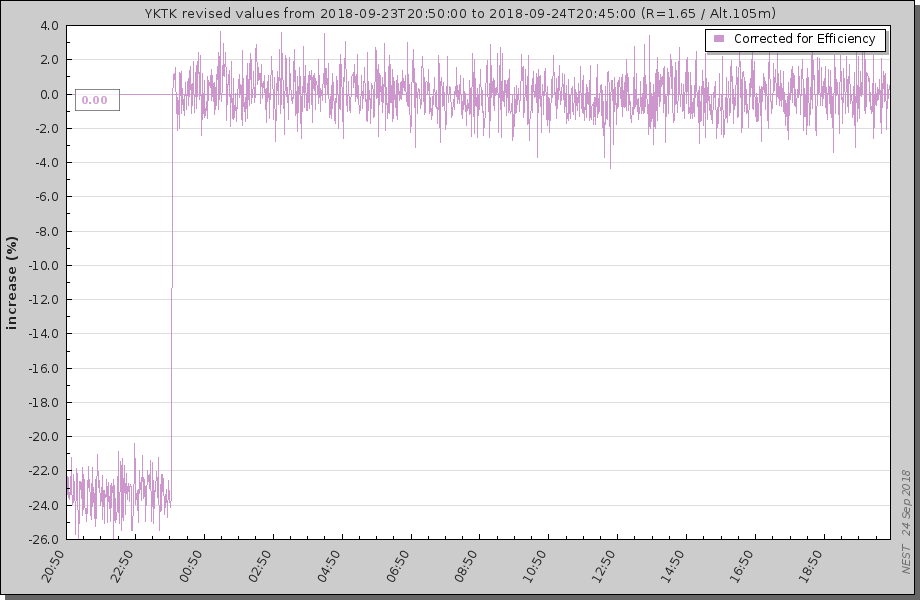The height and width of the screenshot is (600, 920).
Task: Click the 02:50 x-axis time label
Action: point(260,566)
